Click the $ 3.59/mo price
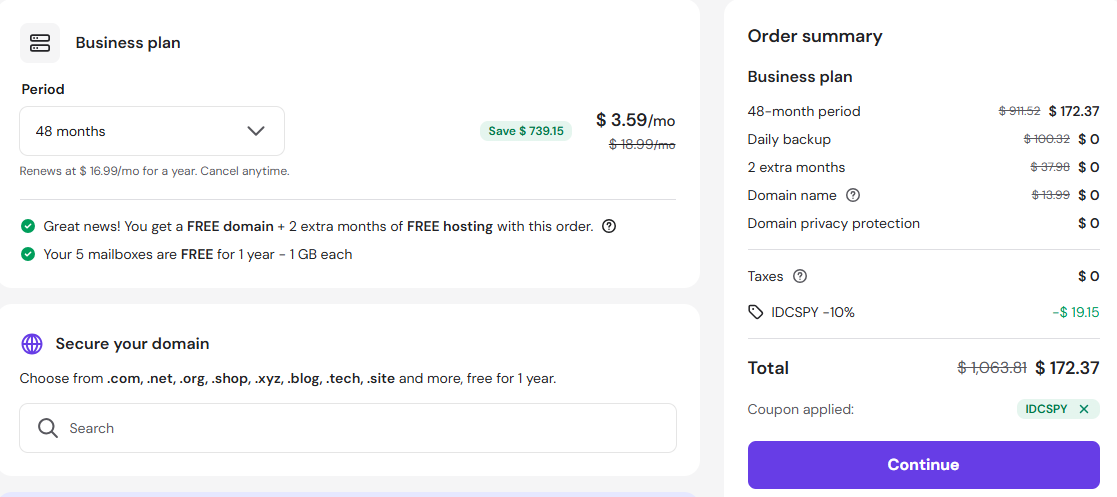 [x=635, y=120]
